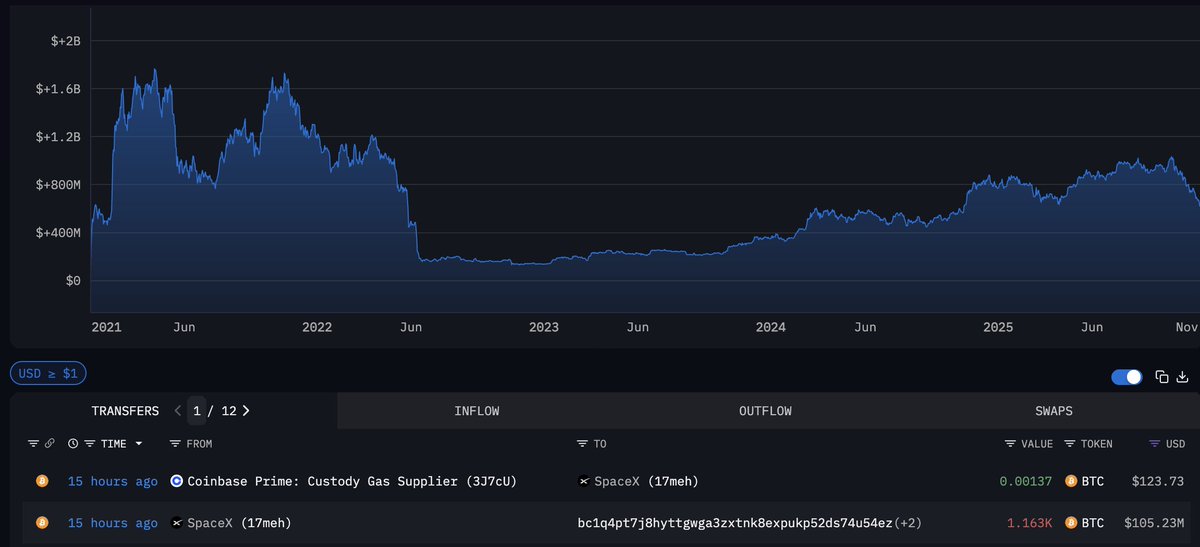The height and width of the screenshot is (547, 1200).
Task: Open the first row's 15 hours ago transaction link
Action: point(113,481)
